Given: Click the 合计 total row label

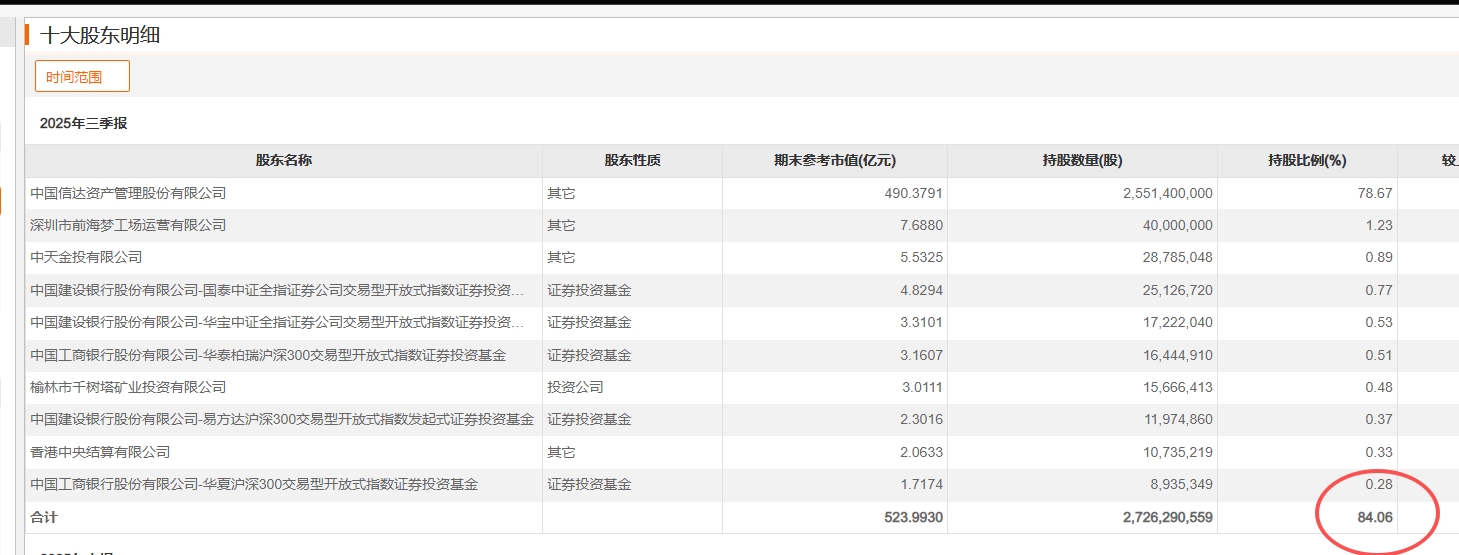Looking at the screenshot, I should point(44,517).
